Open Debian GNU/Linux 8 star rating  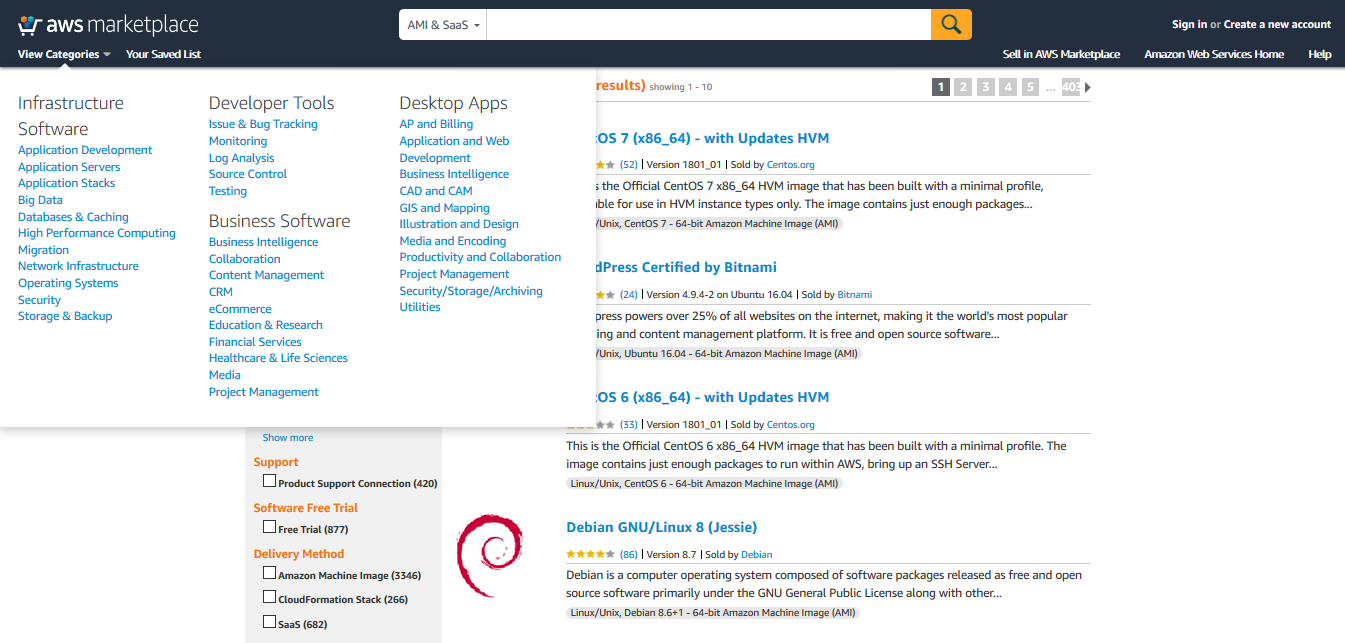click(590, 554)
